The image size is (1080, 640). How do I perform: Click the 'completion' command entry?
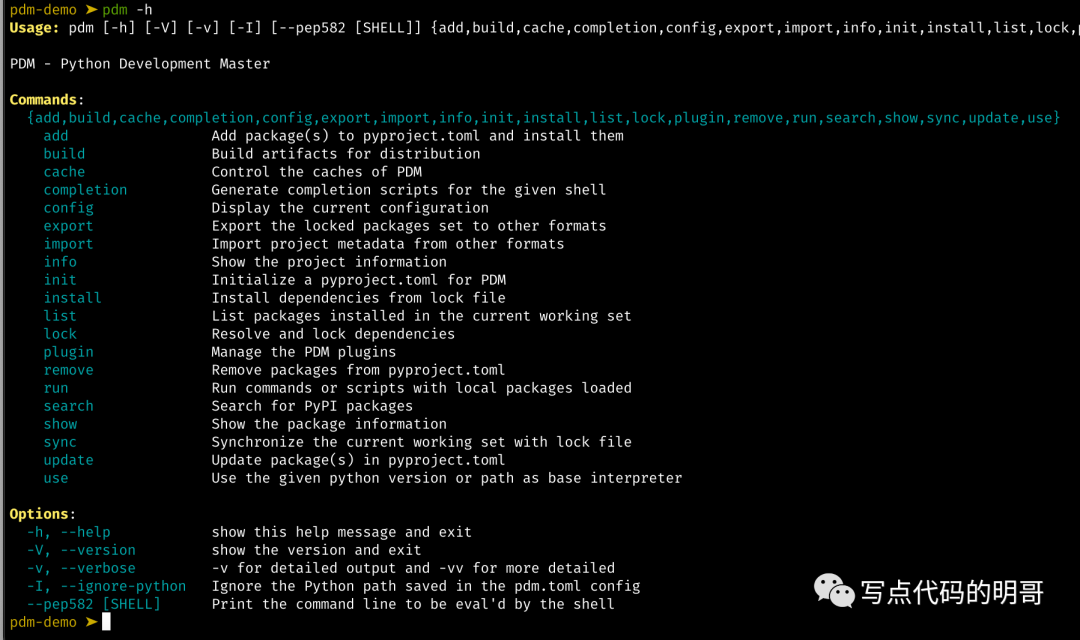click(85, 190)
